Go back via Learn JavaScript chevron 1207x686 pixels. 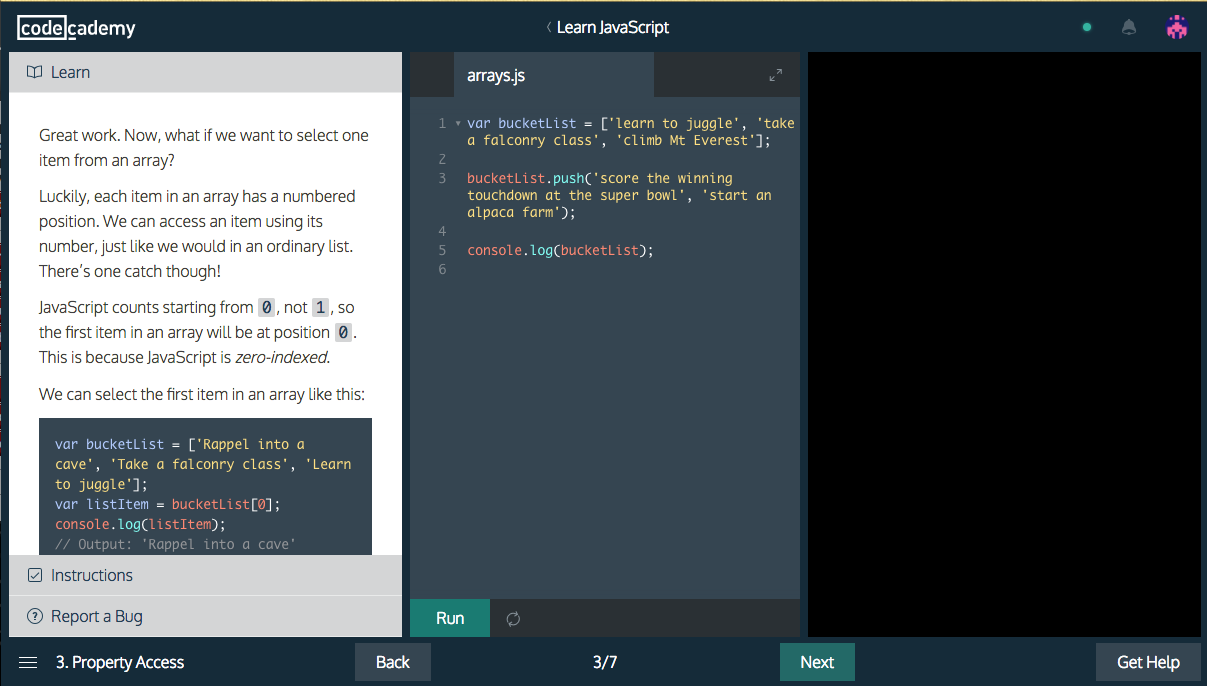(x=548, y=28)
